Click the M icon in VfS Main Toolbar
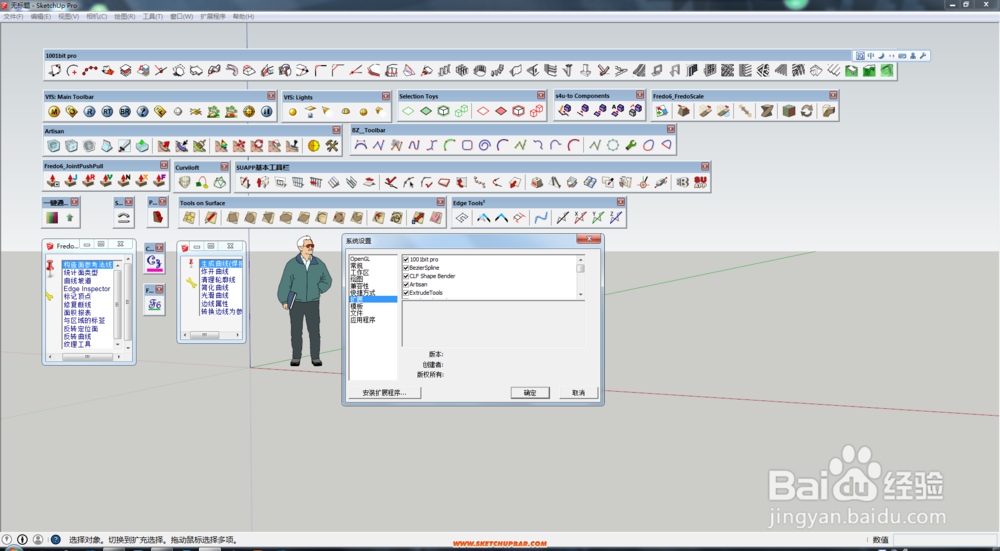This screenshot has height=551, width=1000. coord(54,112)
